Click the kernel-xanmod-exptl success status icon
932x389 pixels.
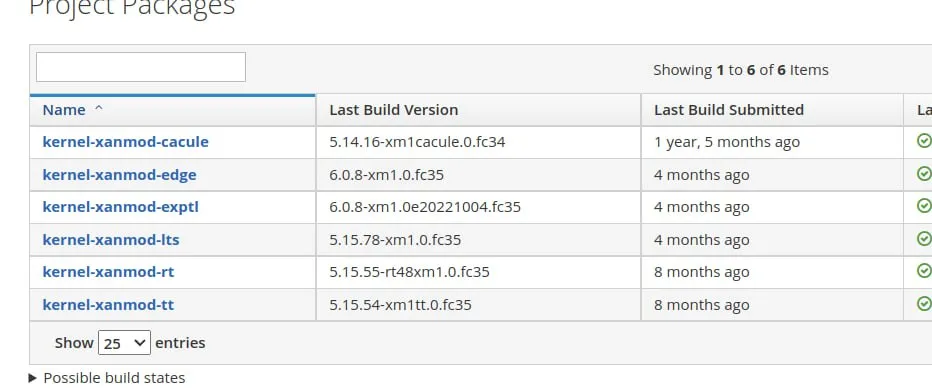924,206
